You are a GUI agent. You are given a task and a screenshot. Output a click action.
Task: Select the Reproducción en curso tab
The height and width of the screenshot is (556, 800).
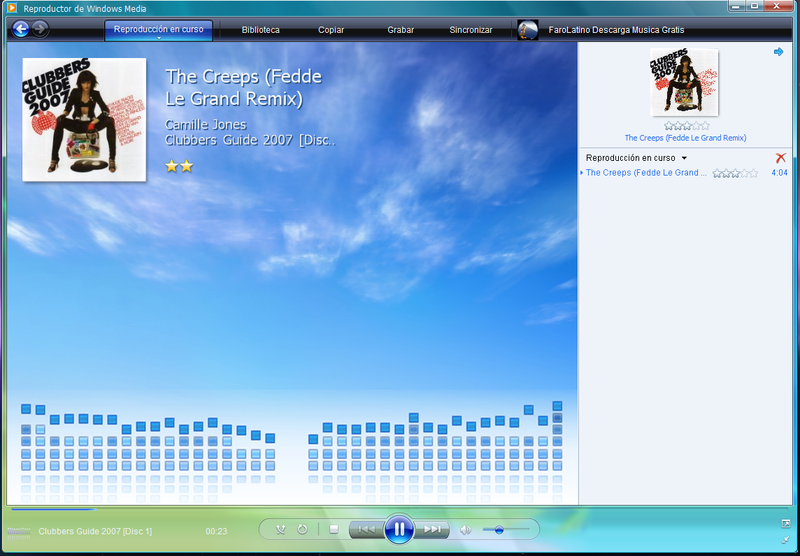(159, 30)
